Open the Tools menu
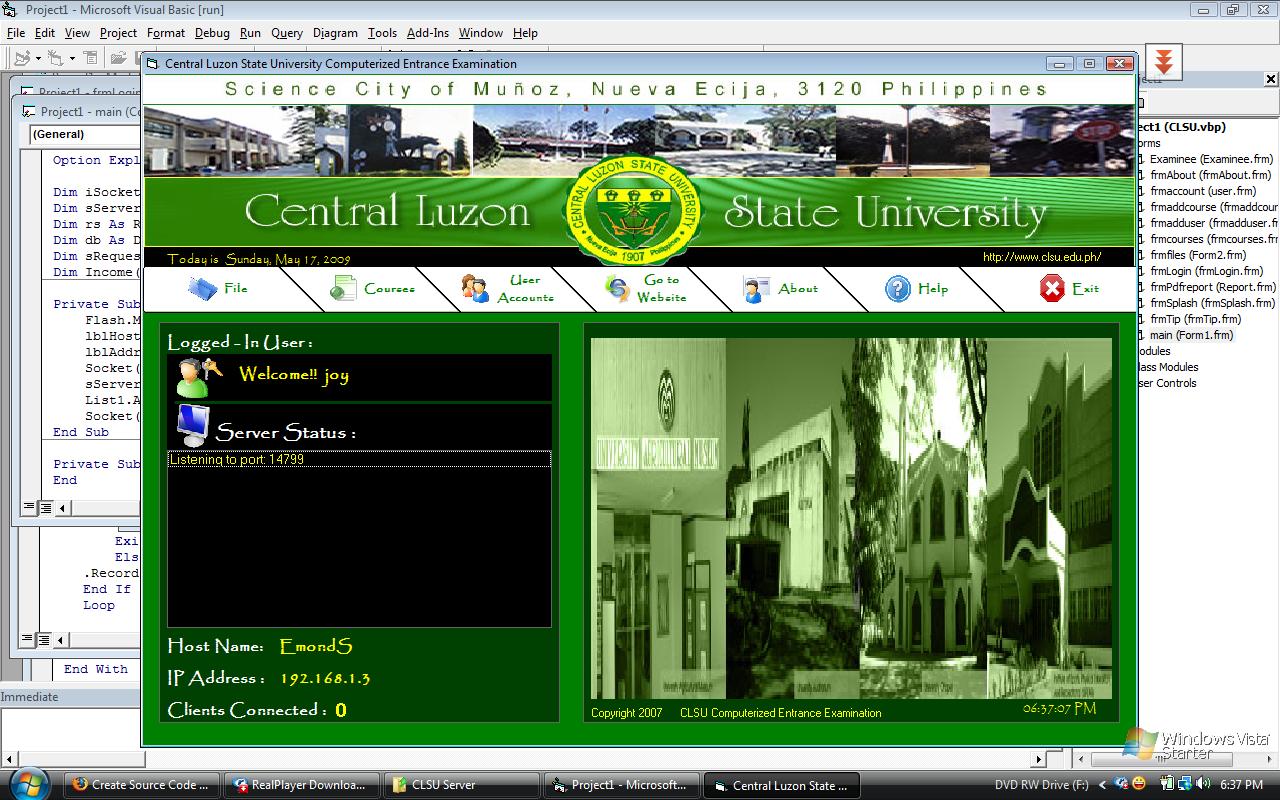Image resolution: width=1280 pixels, height=800 pixels. point(382,33)
